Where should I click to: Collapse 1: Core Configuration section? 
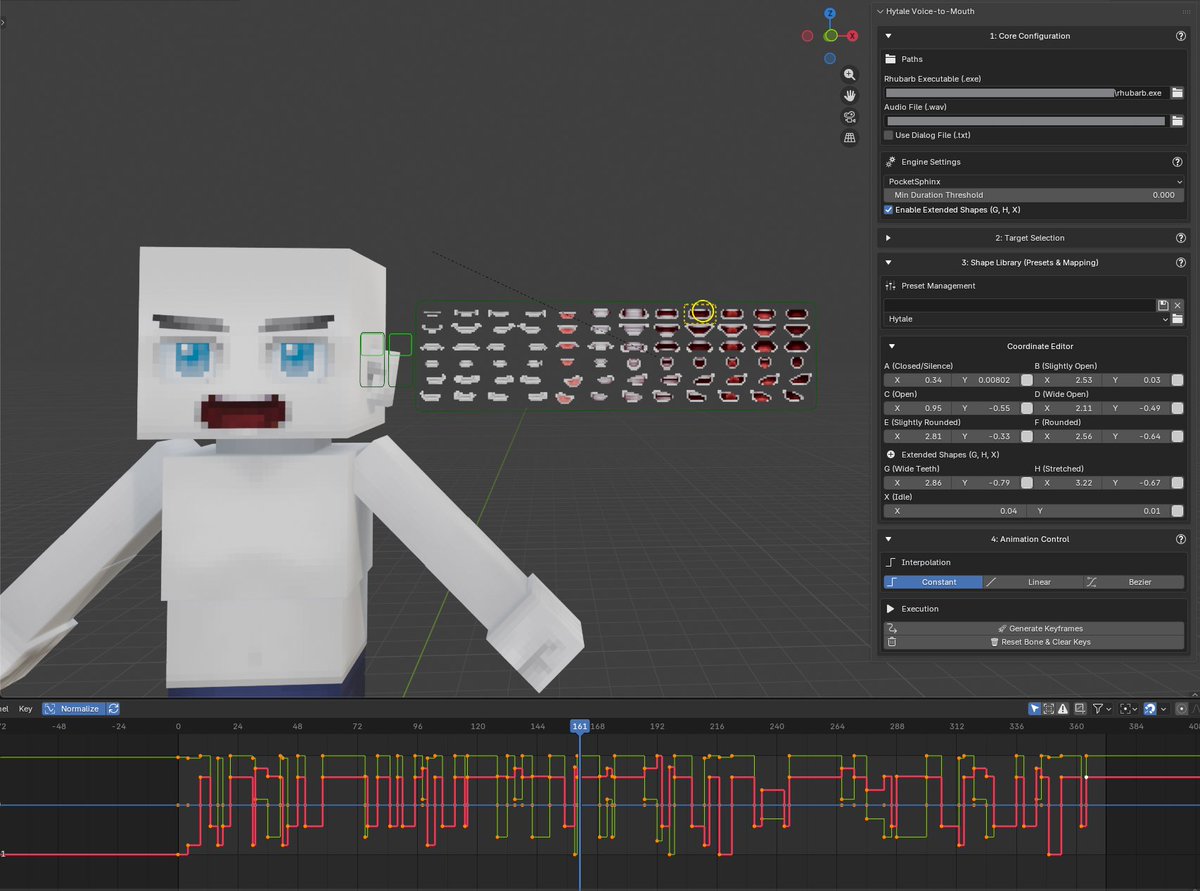[889, 36]
